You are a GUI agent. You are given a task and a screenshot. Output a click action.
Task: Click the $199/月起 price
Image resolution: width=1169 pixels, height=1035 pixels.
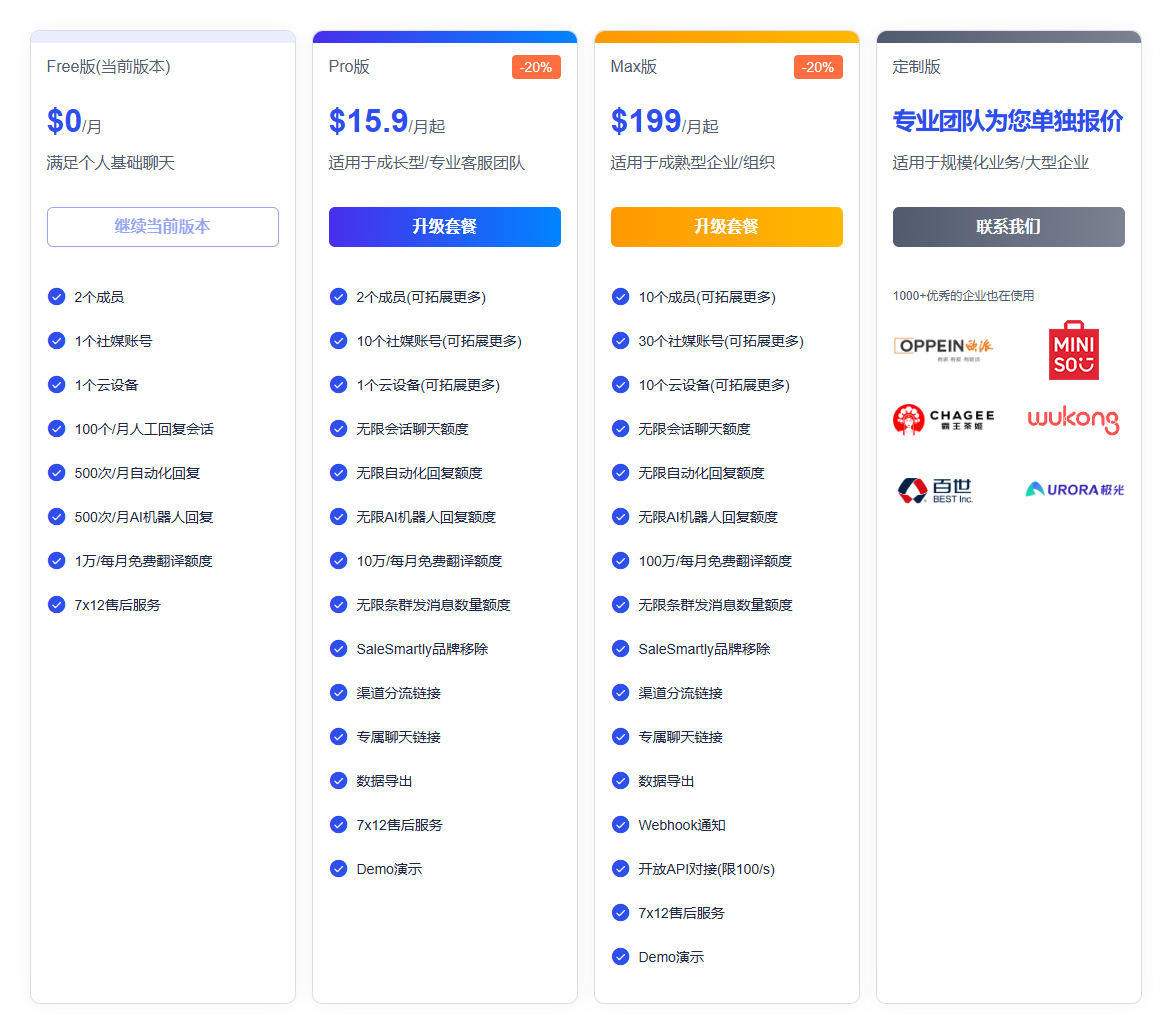[664, 122]
